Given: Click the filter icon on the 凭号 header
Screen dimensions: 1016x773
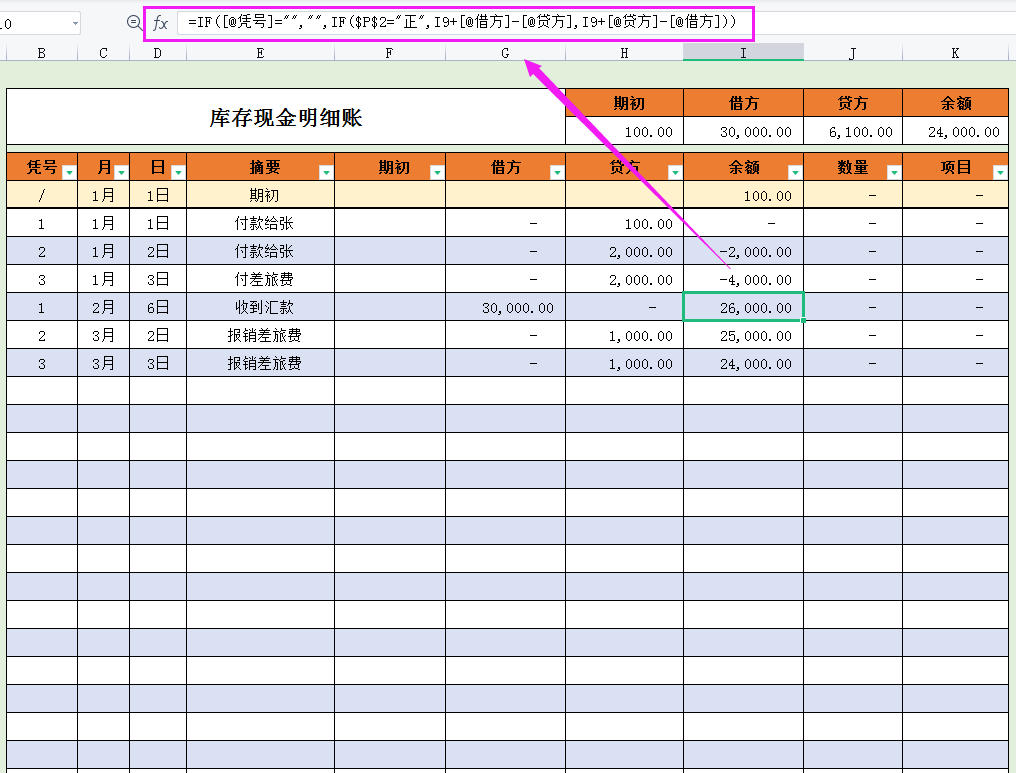Looking at the screenshot, I should [70, 171].
